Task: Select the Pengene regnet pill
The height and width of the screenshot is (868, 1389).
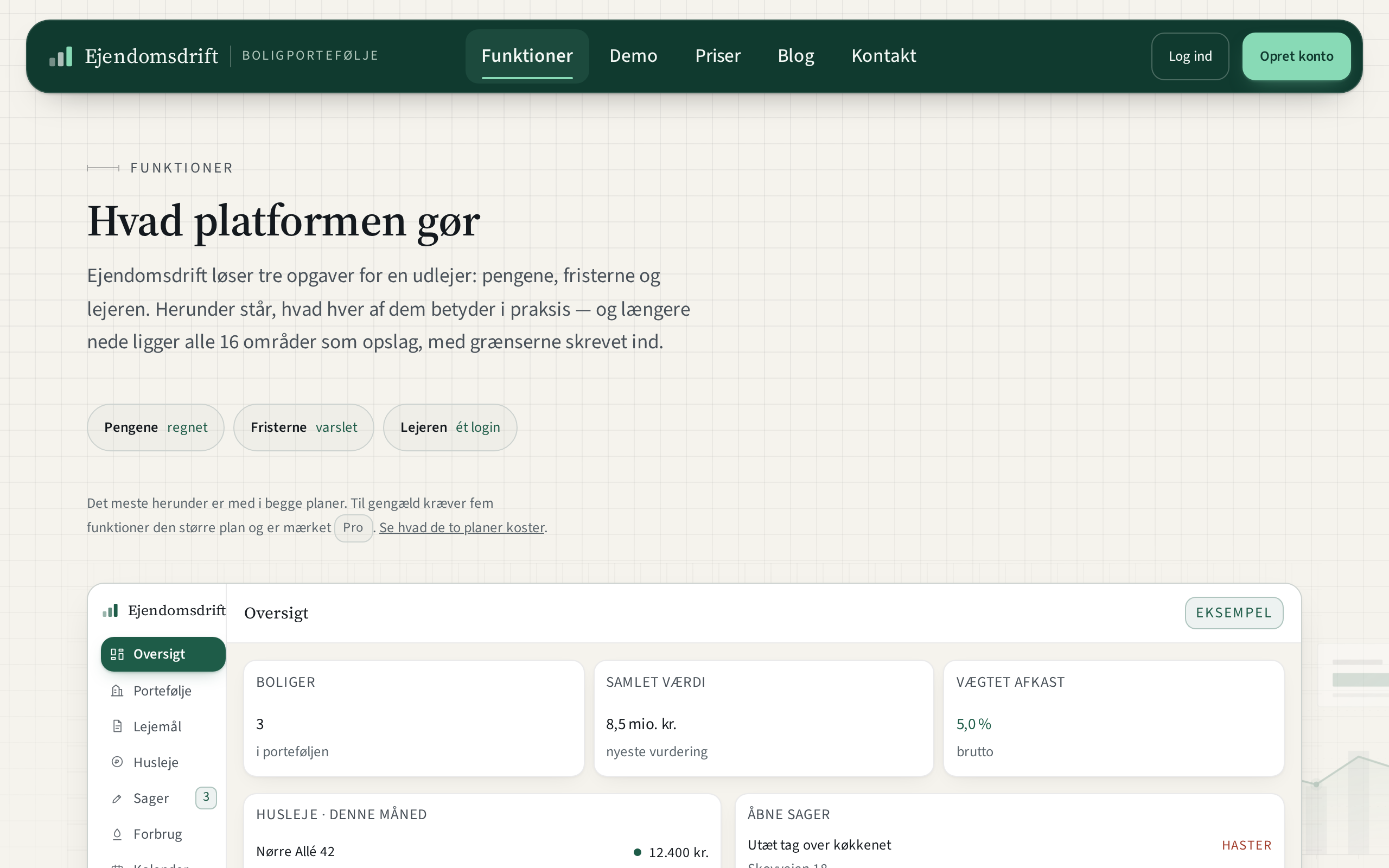Action: (156, 427)
